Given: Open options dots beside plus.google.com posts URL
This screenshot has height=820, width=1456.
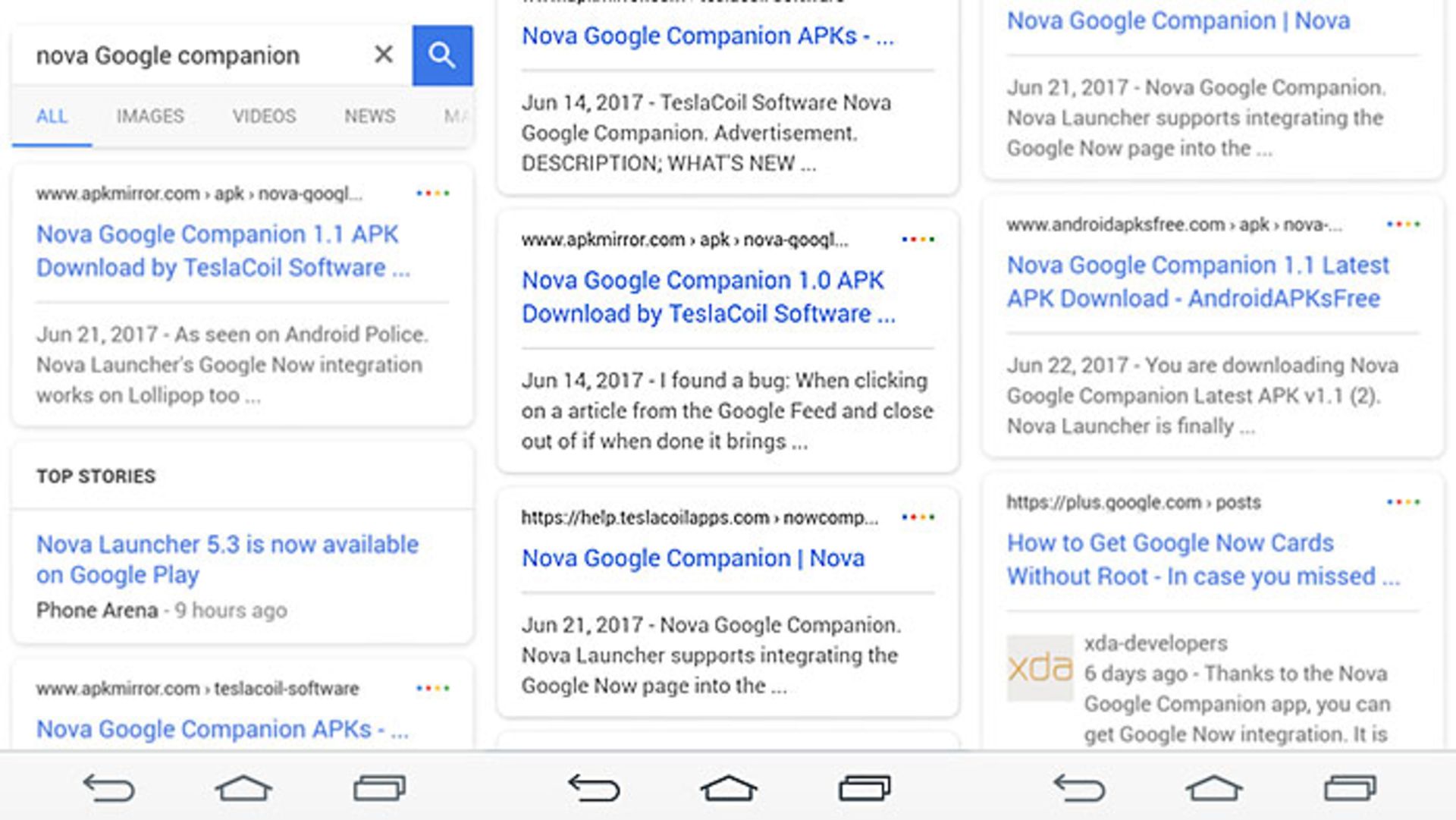Looking at the screenshot, I should (x=1404, y=502).
